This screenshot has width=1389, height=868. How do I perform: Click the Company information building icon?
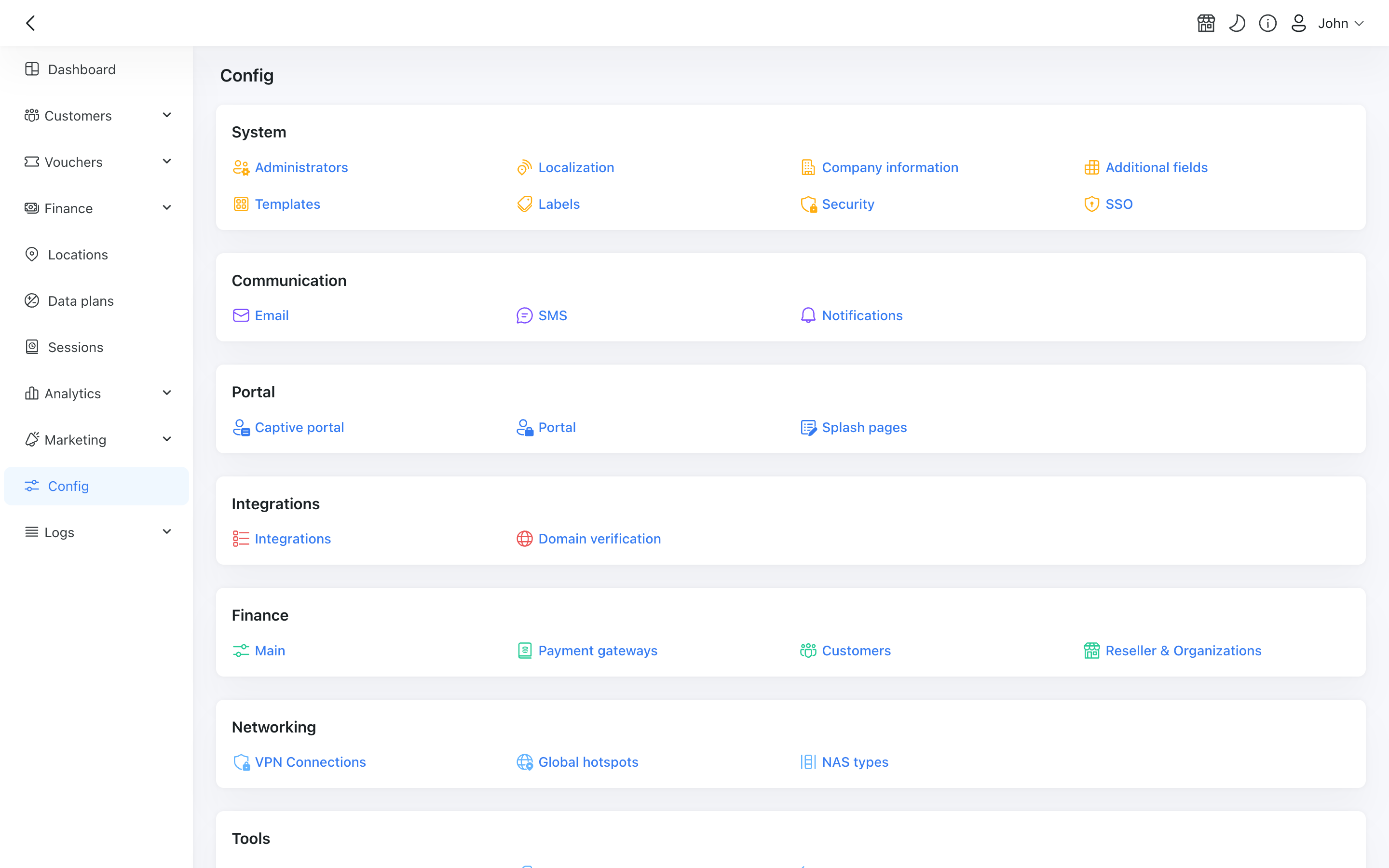(x=808, y=168)
